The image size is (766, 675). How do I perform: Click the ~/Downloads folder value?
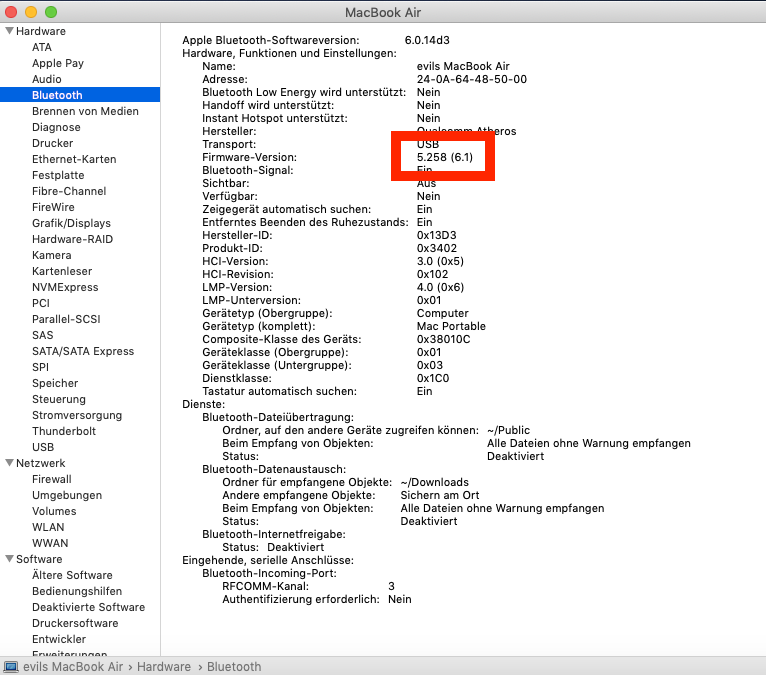(435, 482)
